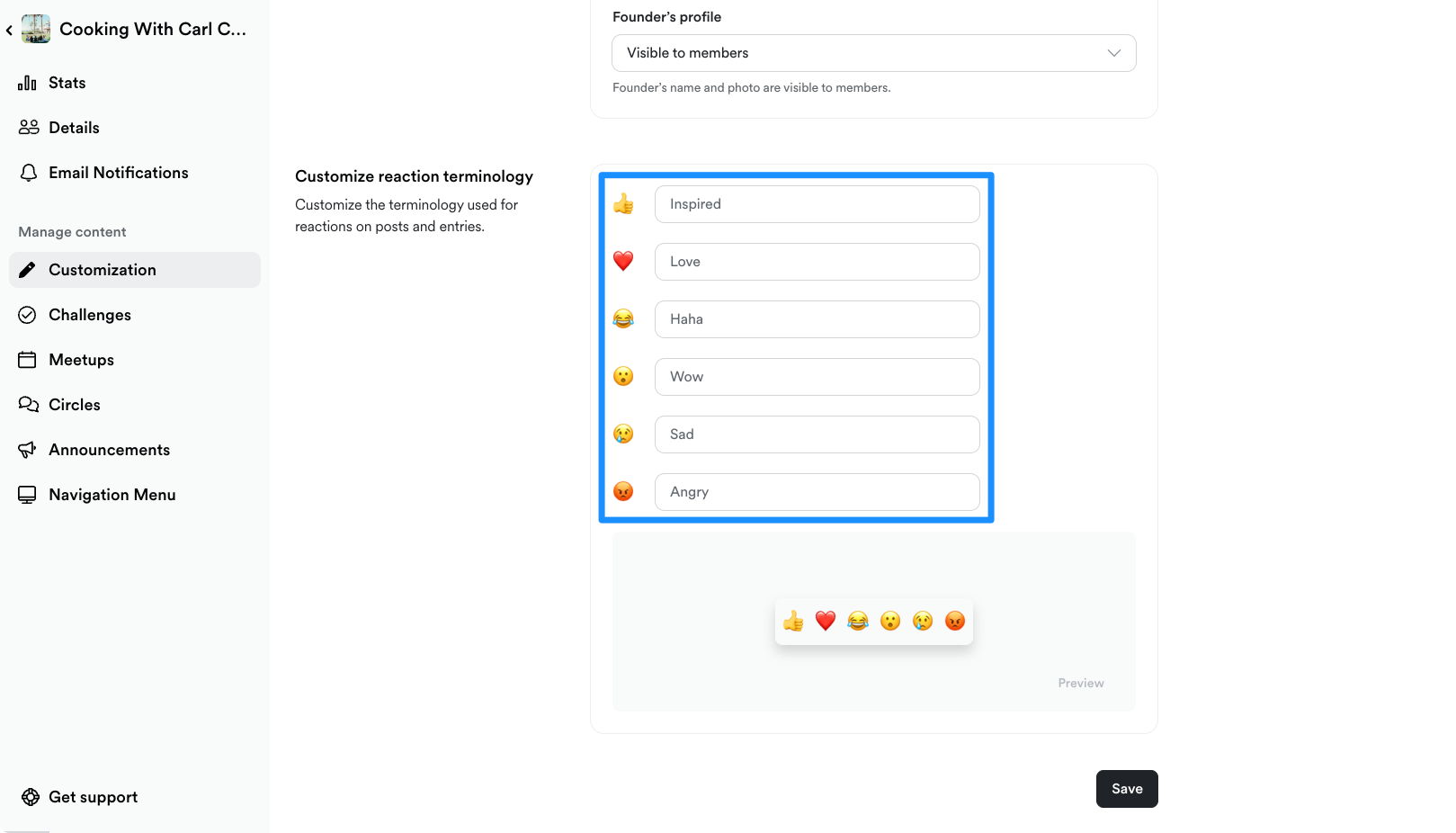Screen dimensions: 1456x833
Task: Click the Meetups calendar icon
Action: pyautogui.click(x=28, y=360)
